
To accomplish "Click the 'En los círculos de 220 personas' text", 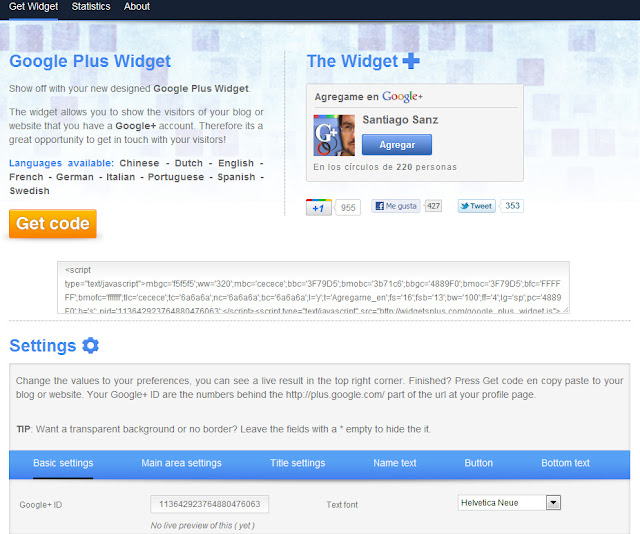I will pos(385,167).
